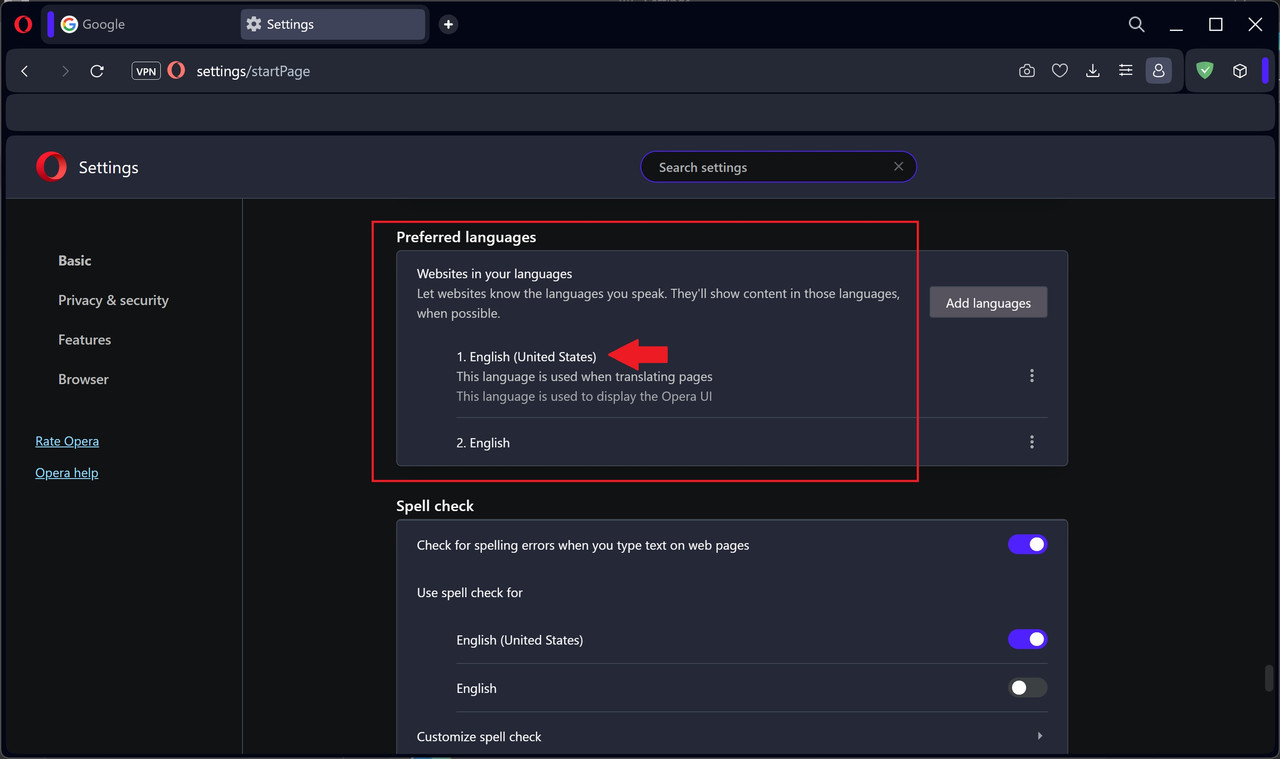Click the "Spell check" section heading
1280x759 pixels.
[435, 506]
